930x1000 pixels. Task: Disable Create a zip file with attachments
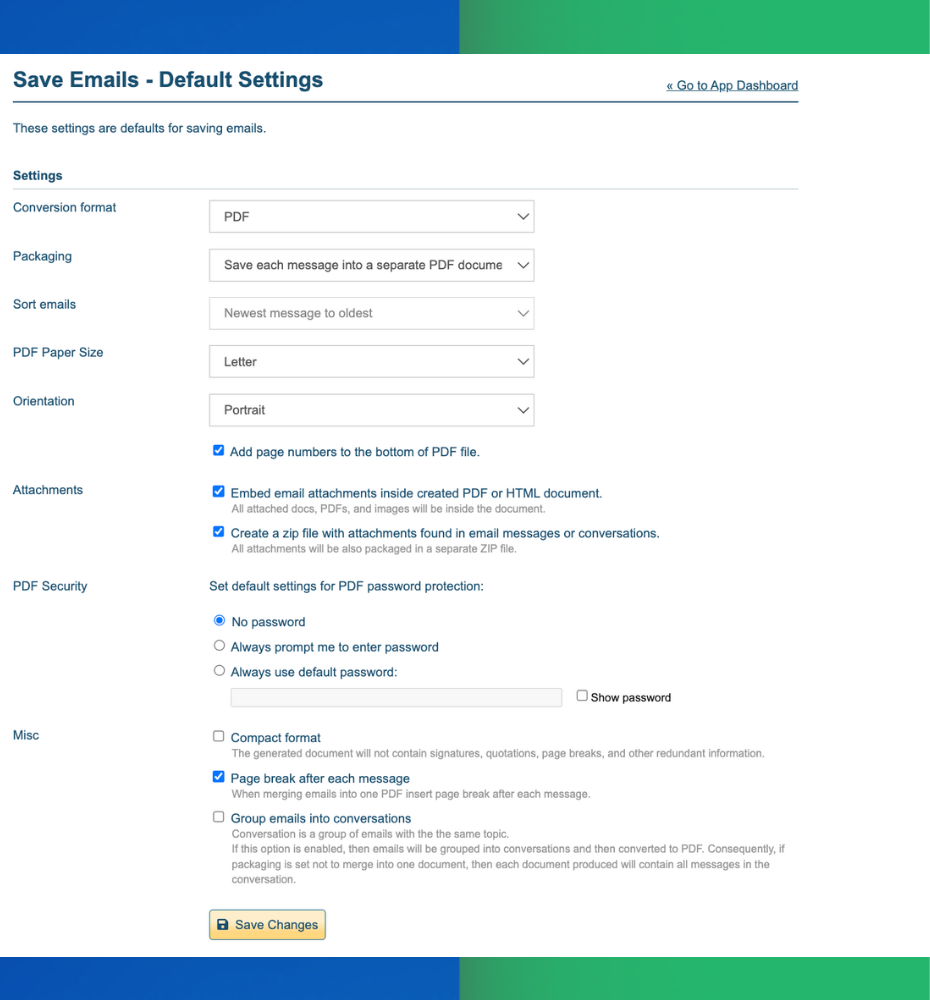click(x=219, y=531)
